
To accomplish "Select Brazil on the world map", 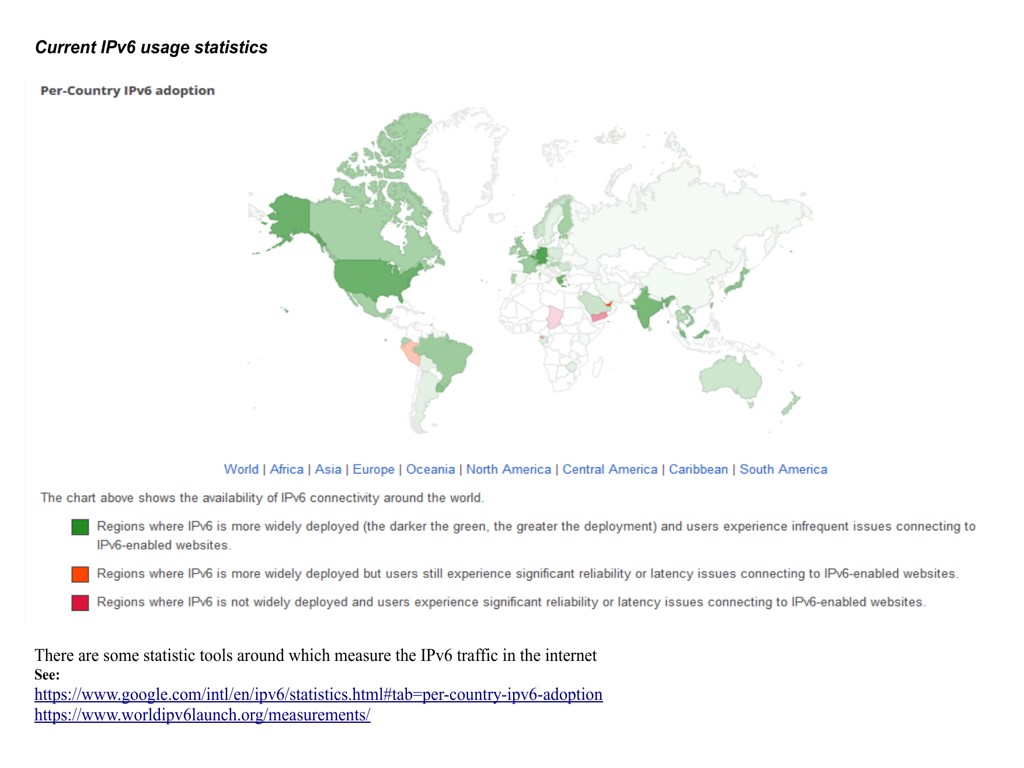I will tap(450, 360).
